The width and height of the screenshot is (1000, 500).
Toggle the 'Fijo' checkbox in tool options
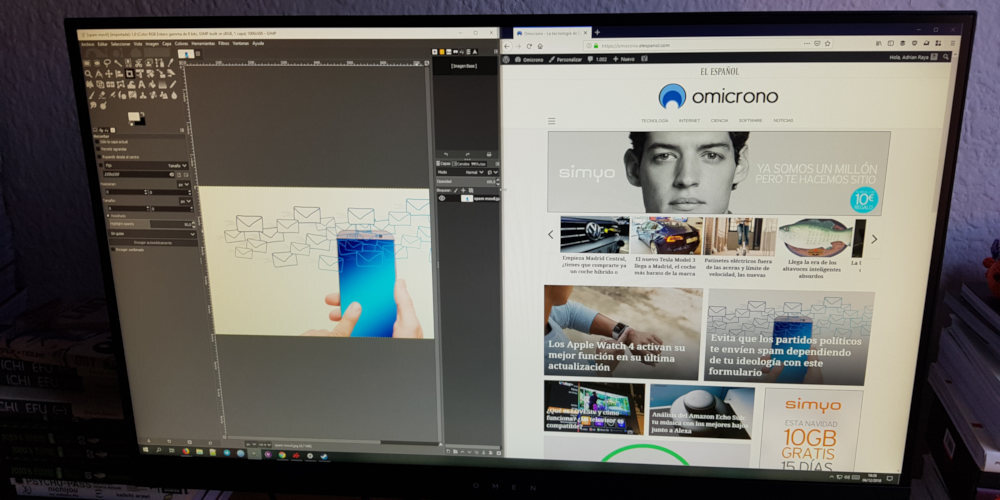click(x=101, y=165)
